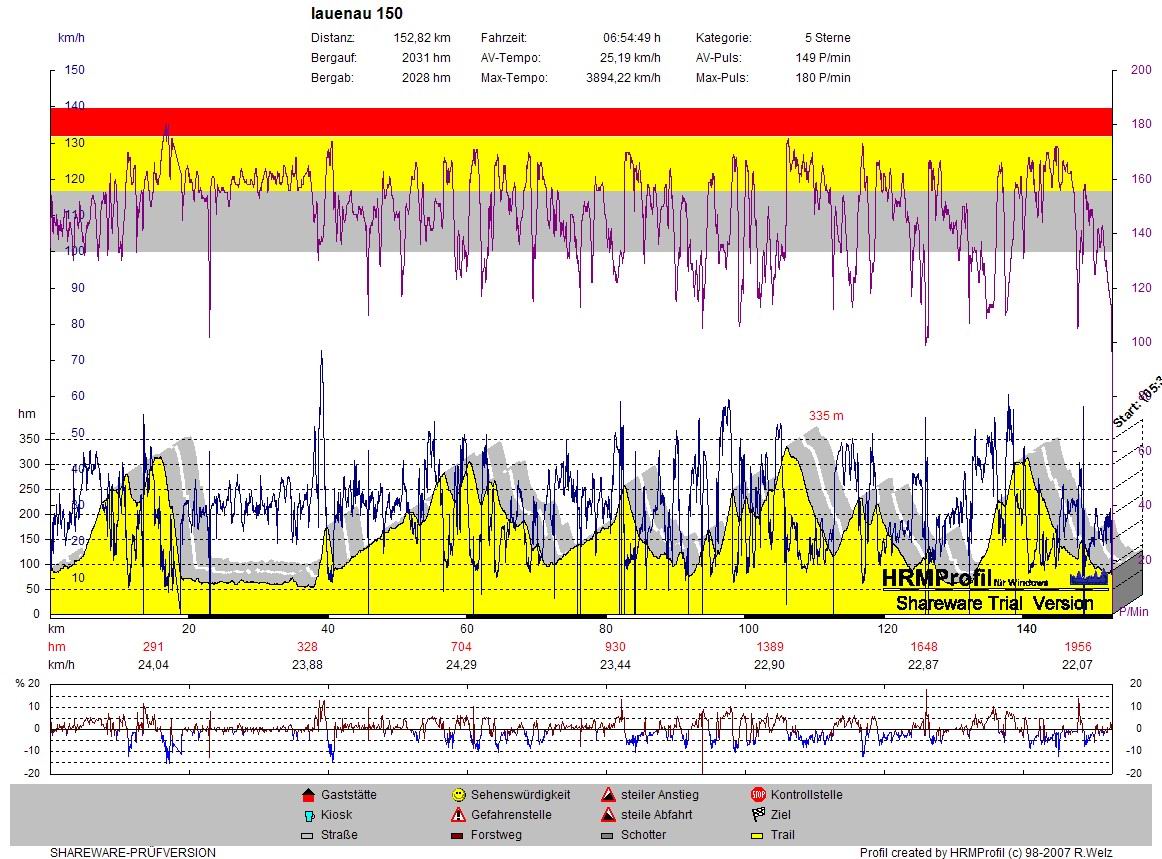Click the yellow Trail swatch

pyautogui.click(x=757, y=835)
